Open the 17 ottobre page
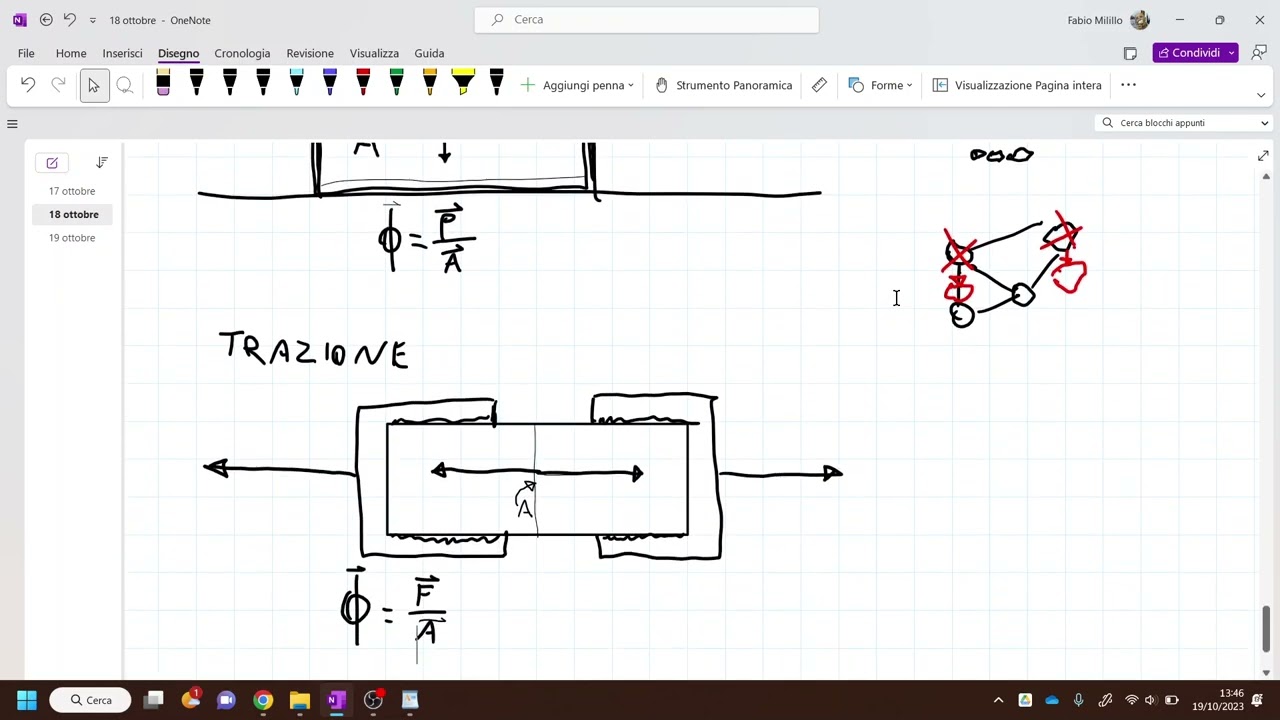This screenshot has height=720, width=1280. click(x=72, y=191)
